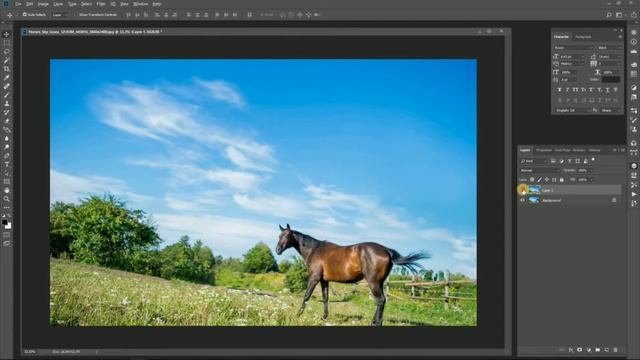The width and height of the screenshot is (640, 360).
Task: Open language dropdown English: UK
Action: point(572,110)
